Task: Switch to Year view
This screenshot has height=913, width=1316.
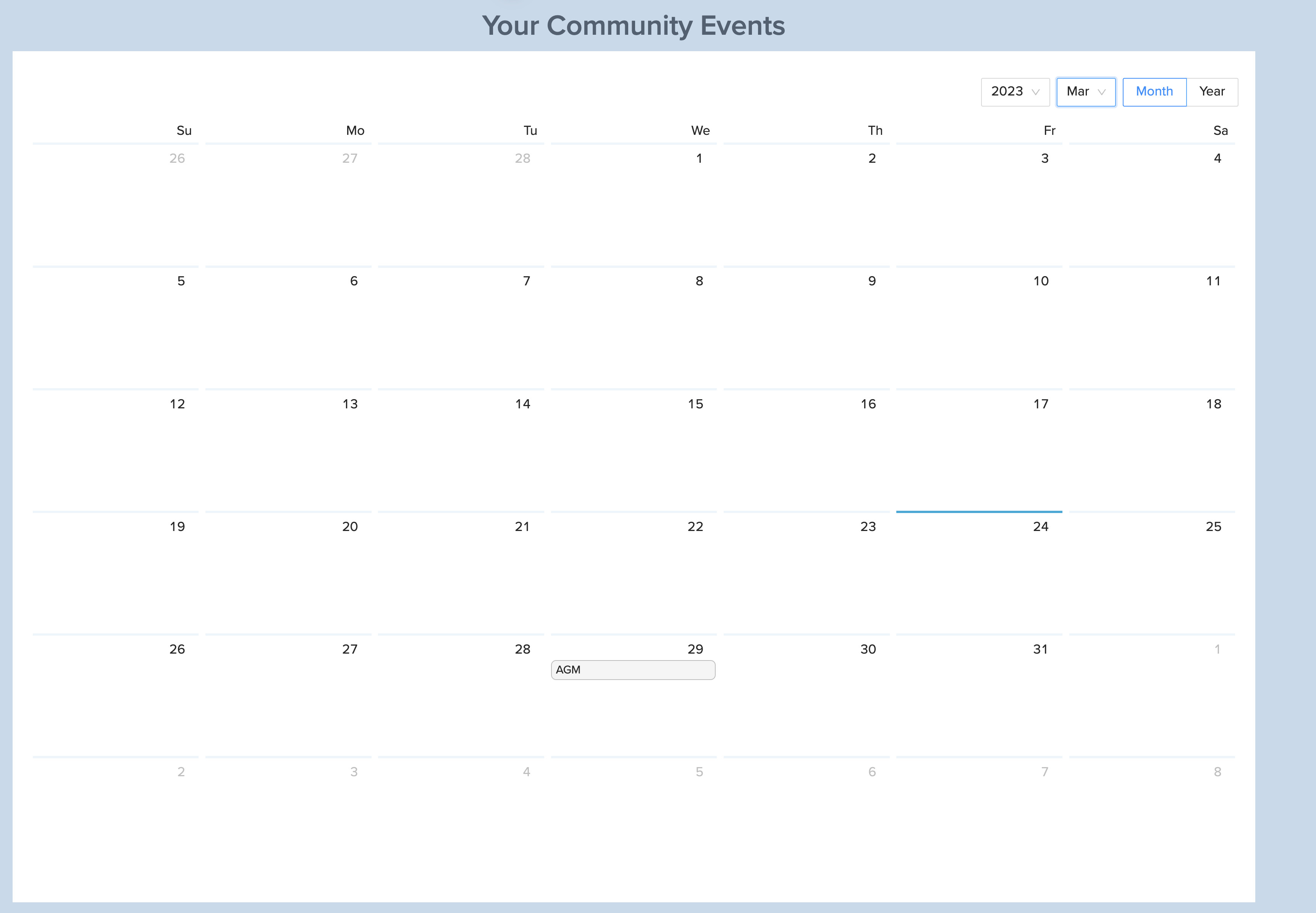Action: (x=1212, y=92)
